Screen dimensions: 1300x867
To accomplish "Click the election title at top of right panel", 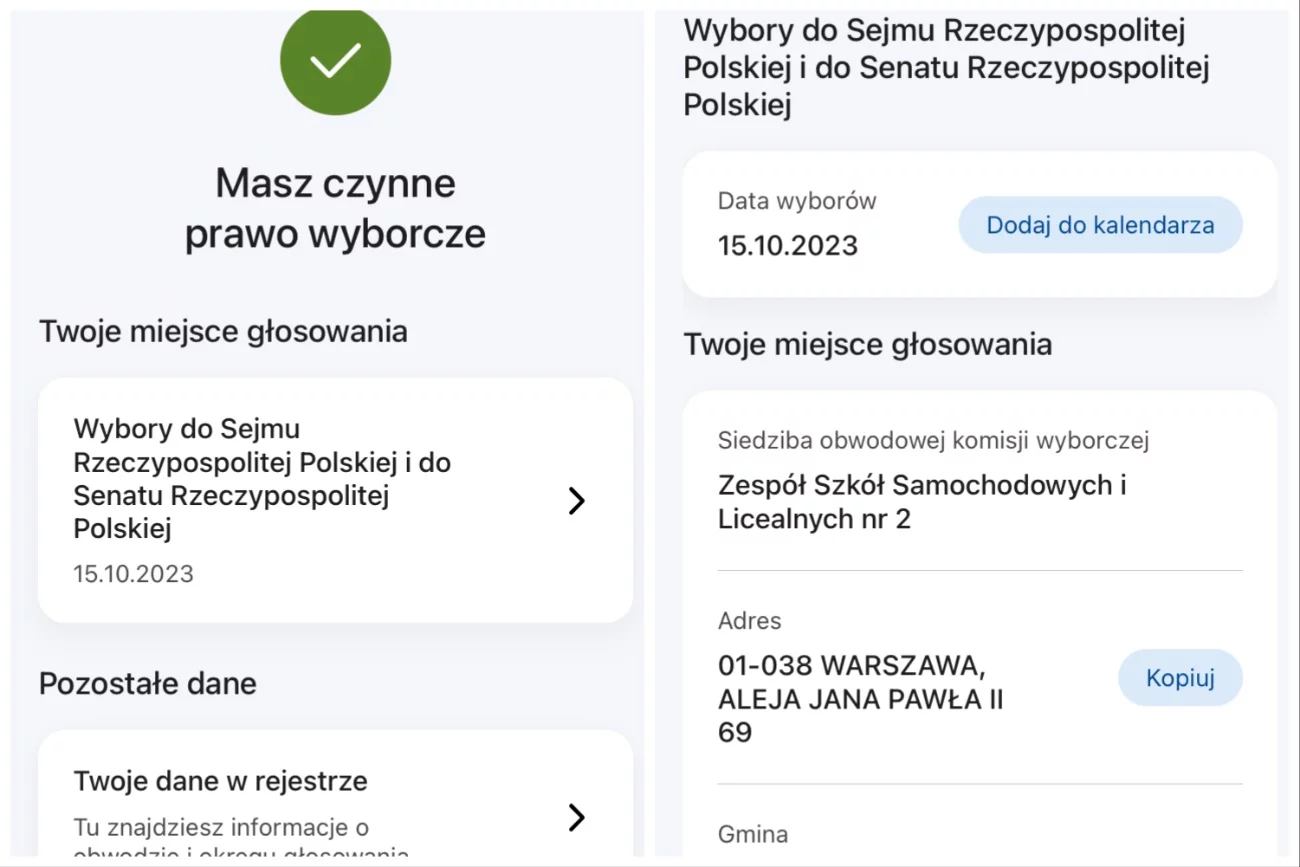I will click(946, 67).
